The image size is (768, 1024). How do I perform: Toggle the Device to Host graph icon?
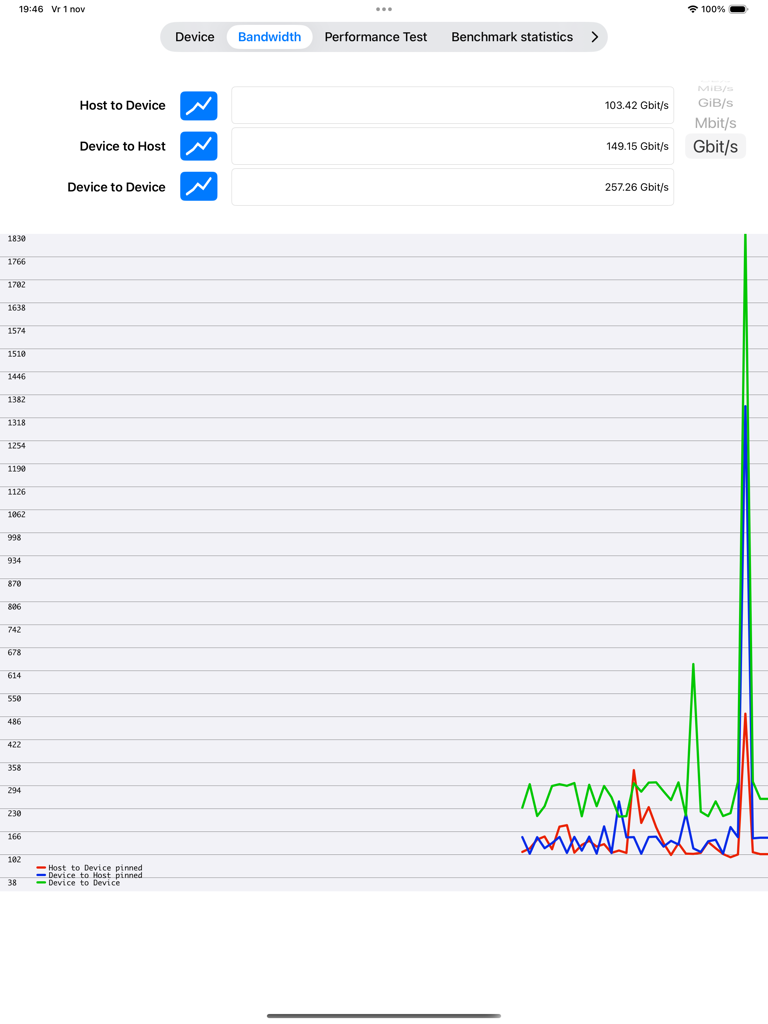point(199,146)
